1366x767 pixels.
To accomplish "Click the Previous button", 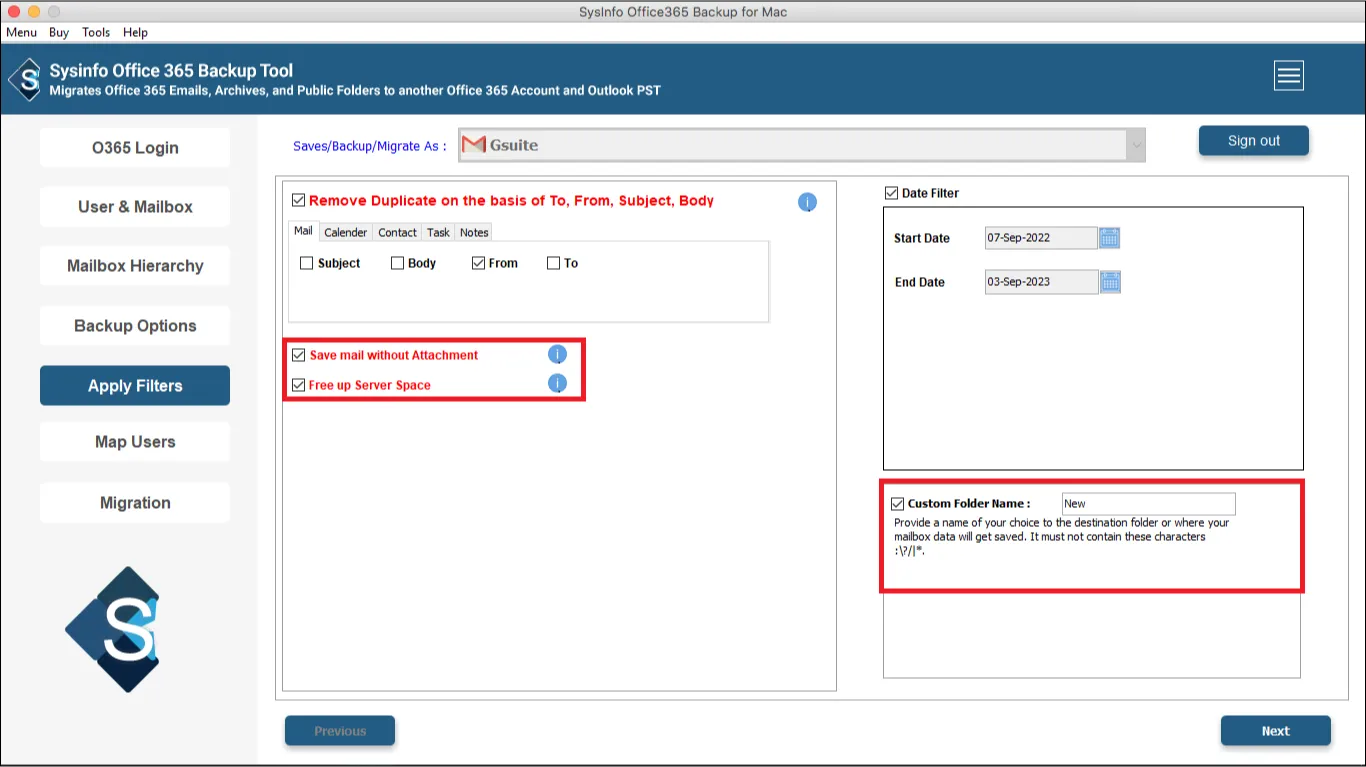I will [340, 731].
